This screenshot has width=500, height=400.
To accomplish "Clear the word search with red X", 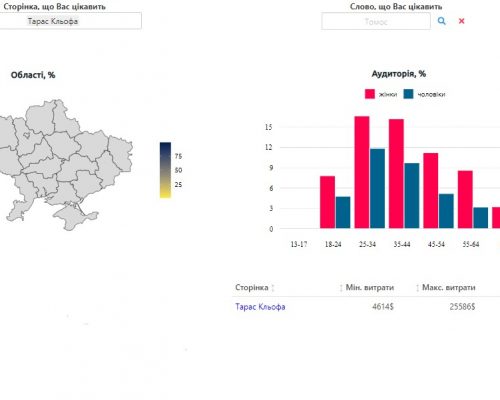I will coord(461,21).
